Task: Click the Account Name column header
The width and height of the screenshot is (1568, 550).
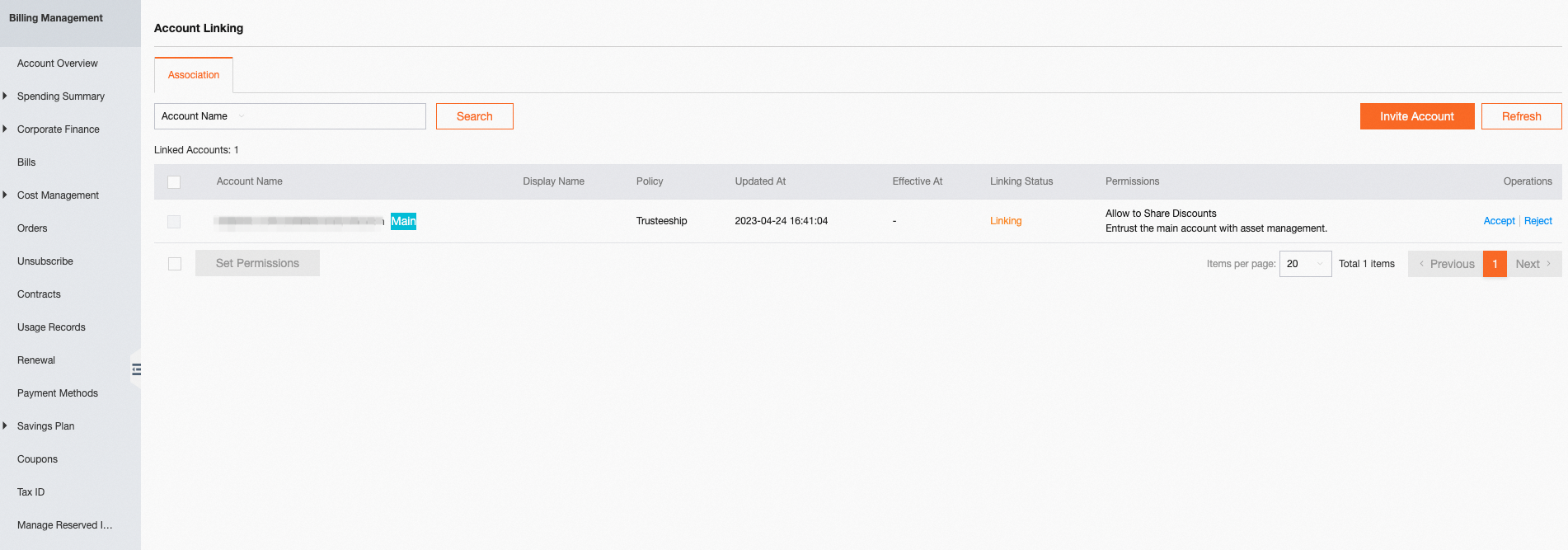Action: pos(250,181)
